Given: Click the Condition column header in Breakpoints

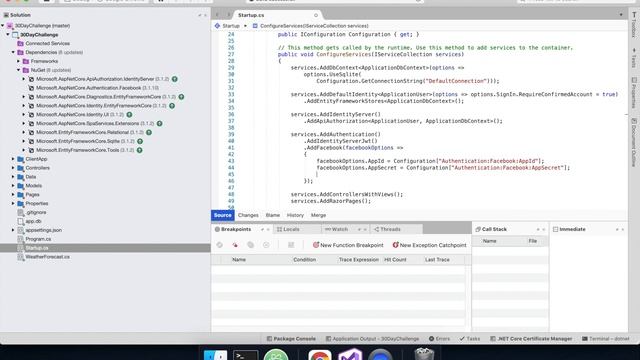Looking at the screenshot, I should [x=304, y=260].
